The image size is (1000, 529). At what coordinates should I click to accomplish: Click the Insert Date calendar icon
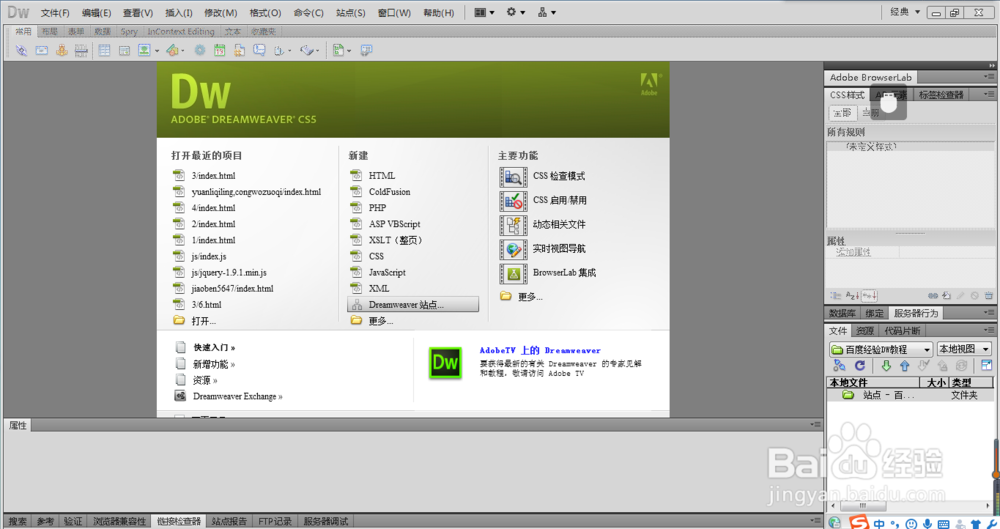pyautogui.click(x=219, y=50)
